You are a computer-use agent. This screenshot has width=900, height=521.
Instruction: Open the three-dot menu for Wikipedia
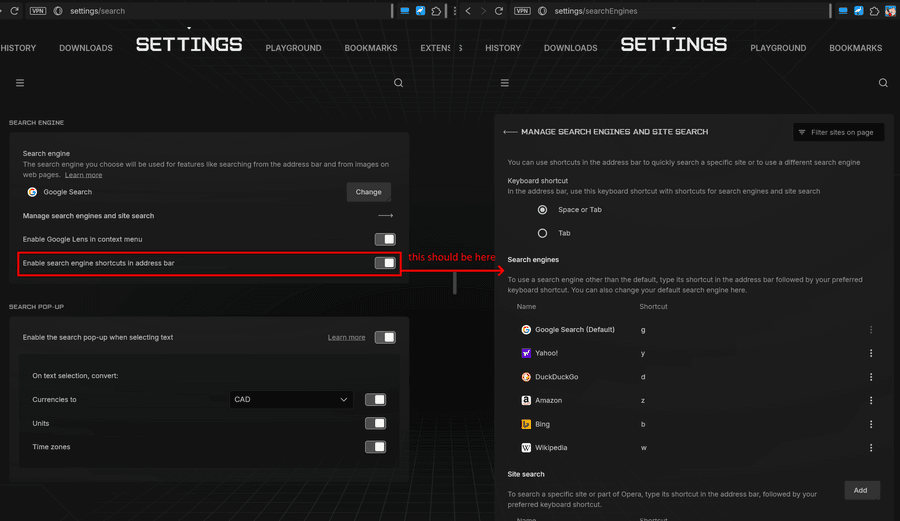point(871,448)
